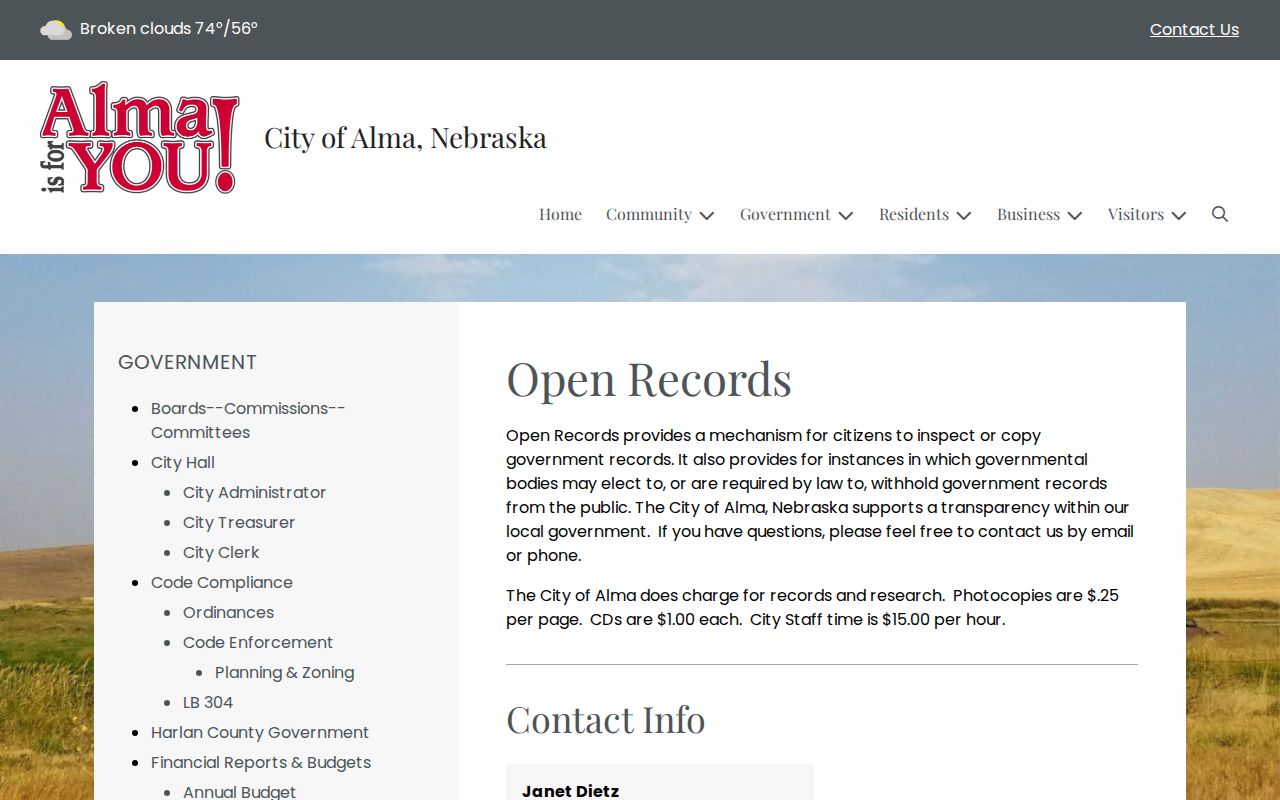1280x800 pixels.
Task: Go to City Administrator page
Action: click(x=254, y=492)
